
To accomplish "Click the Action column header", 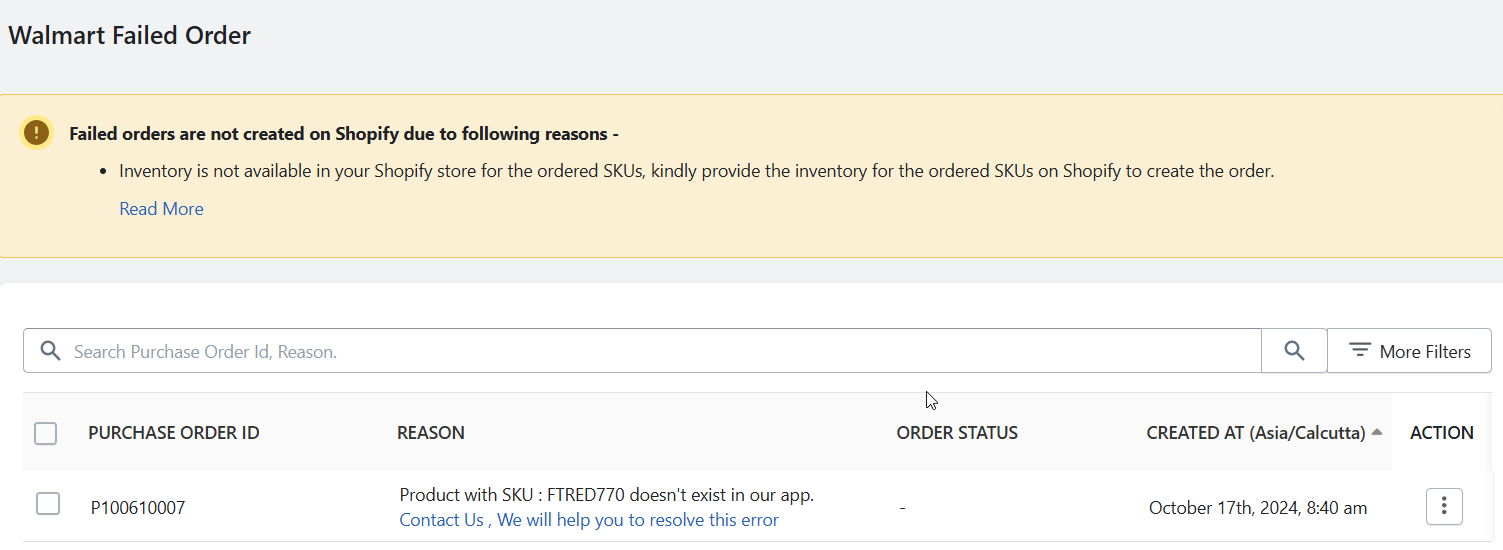I will click(x=1442, y=433).
